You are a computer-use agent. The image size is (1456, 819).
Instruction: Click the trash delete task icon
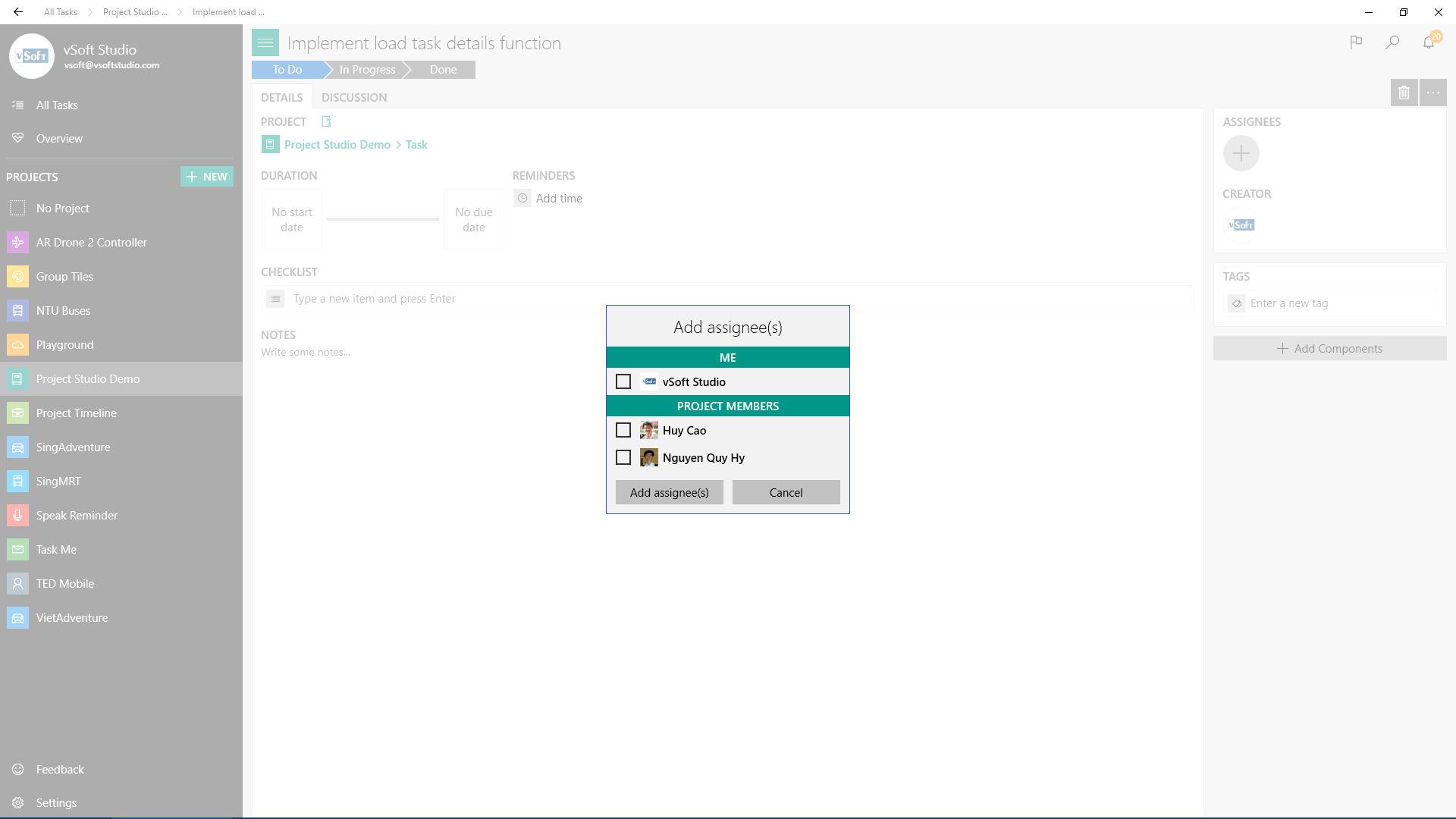click(x=1404, y=93)
